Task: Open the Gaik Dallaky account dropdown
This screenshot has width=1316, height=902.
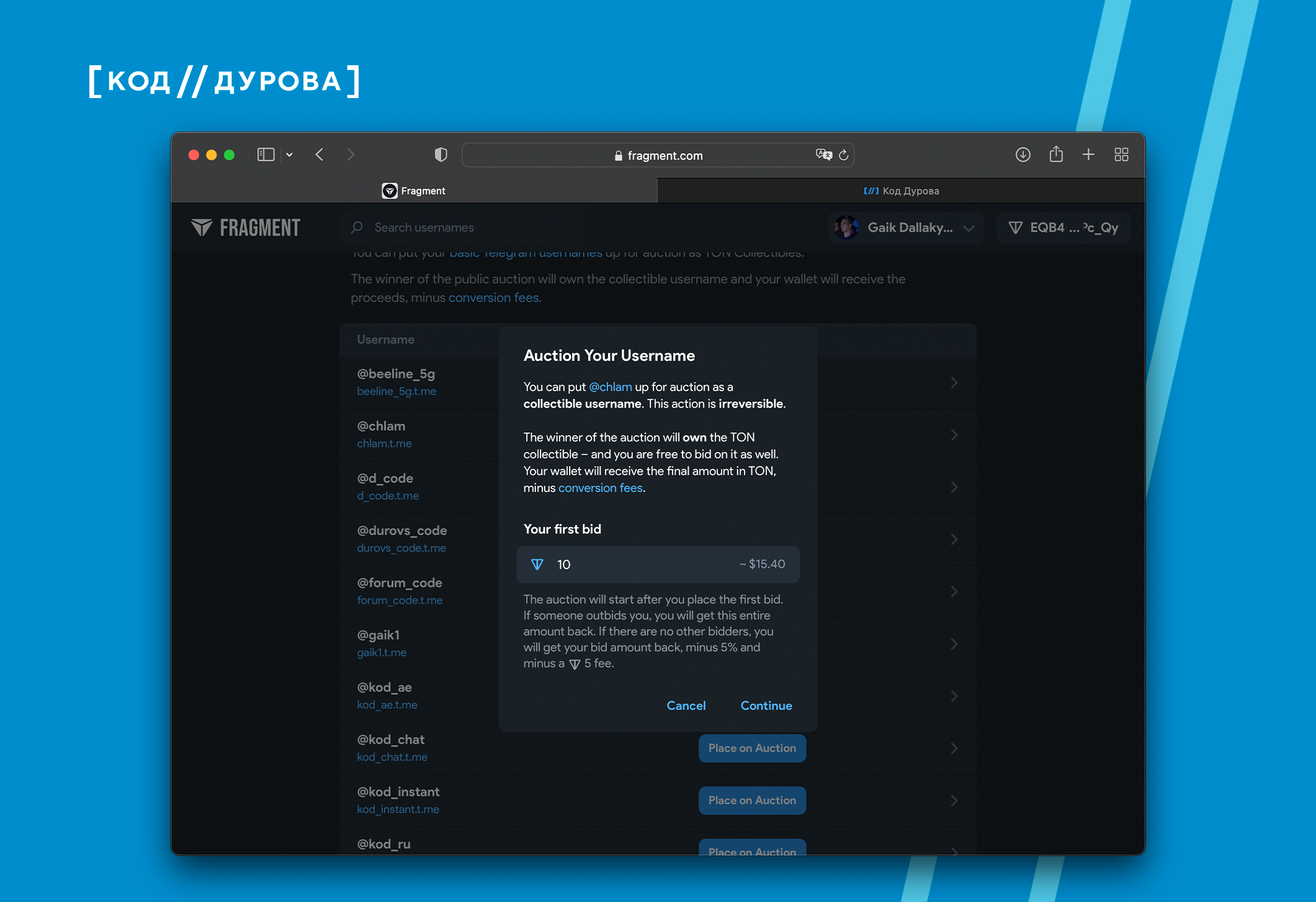Action: pos(906,228)
